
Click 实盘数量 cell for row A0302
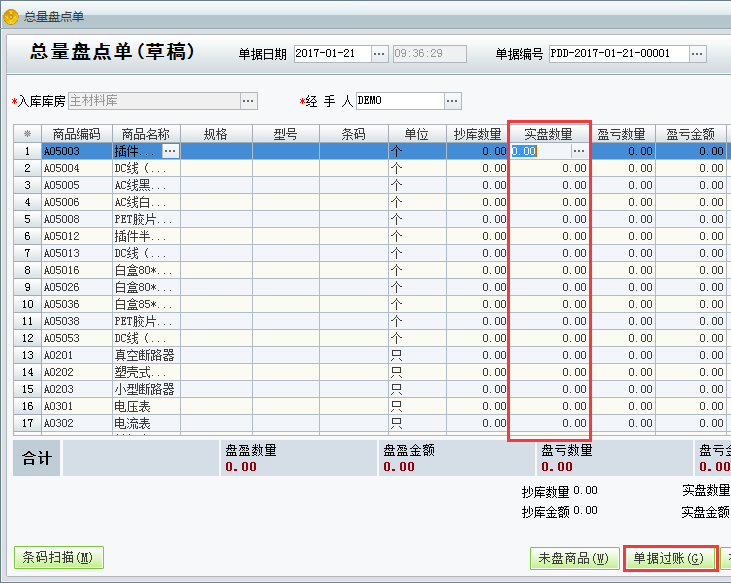coord(549,423)
